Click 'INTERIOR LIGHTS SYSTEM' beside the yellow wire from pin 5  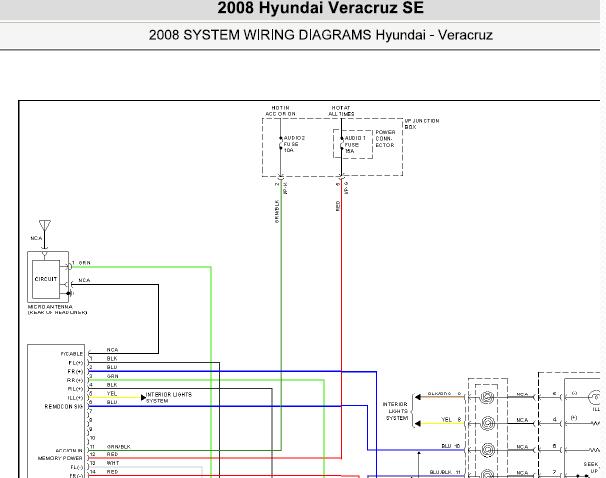169,398
